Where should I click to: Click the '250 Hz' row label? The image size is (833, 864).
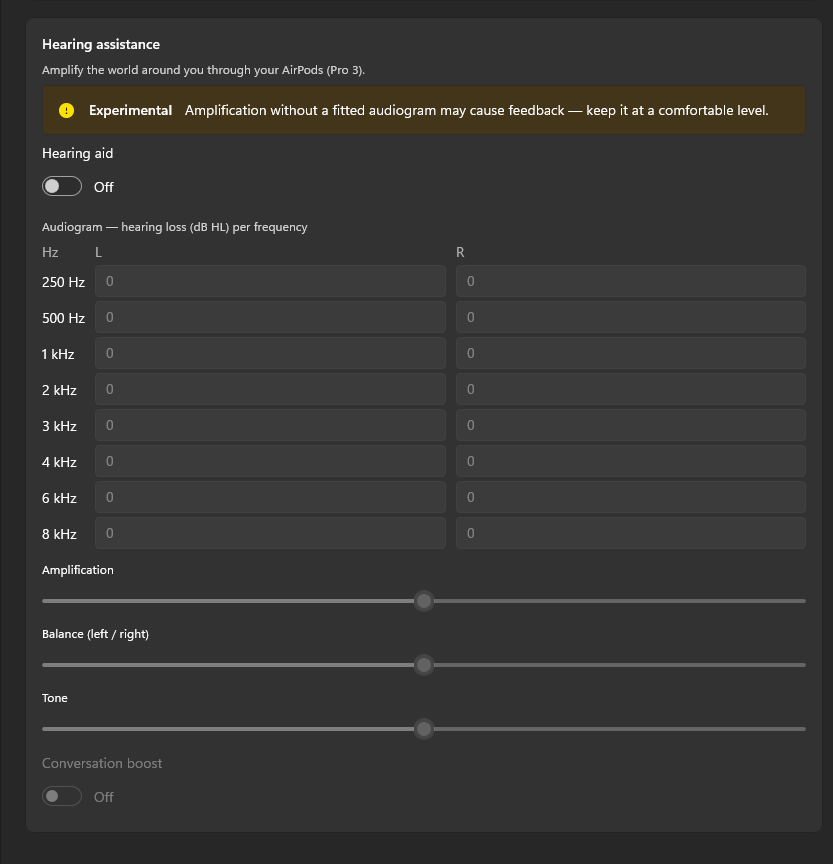(x=63, y=282)
